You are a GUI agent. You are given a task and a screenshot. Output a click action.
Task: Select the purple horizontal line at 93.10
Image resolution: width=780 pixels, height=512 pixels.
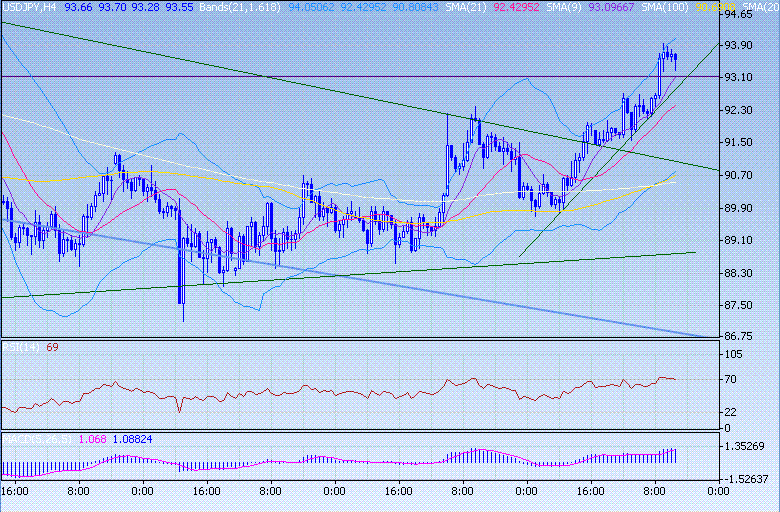pos(300,76)
